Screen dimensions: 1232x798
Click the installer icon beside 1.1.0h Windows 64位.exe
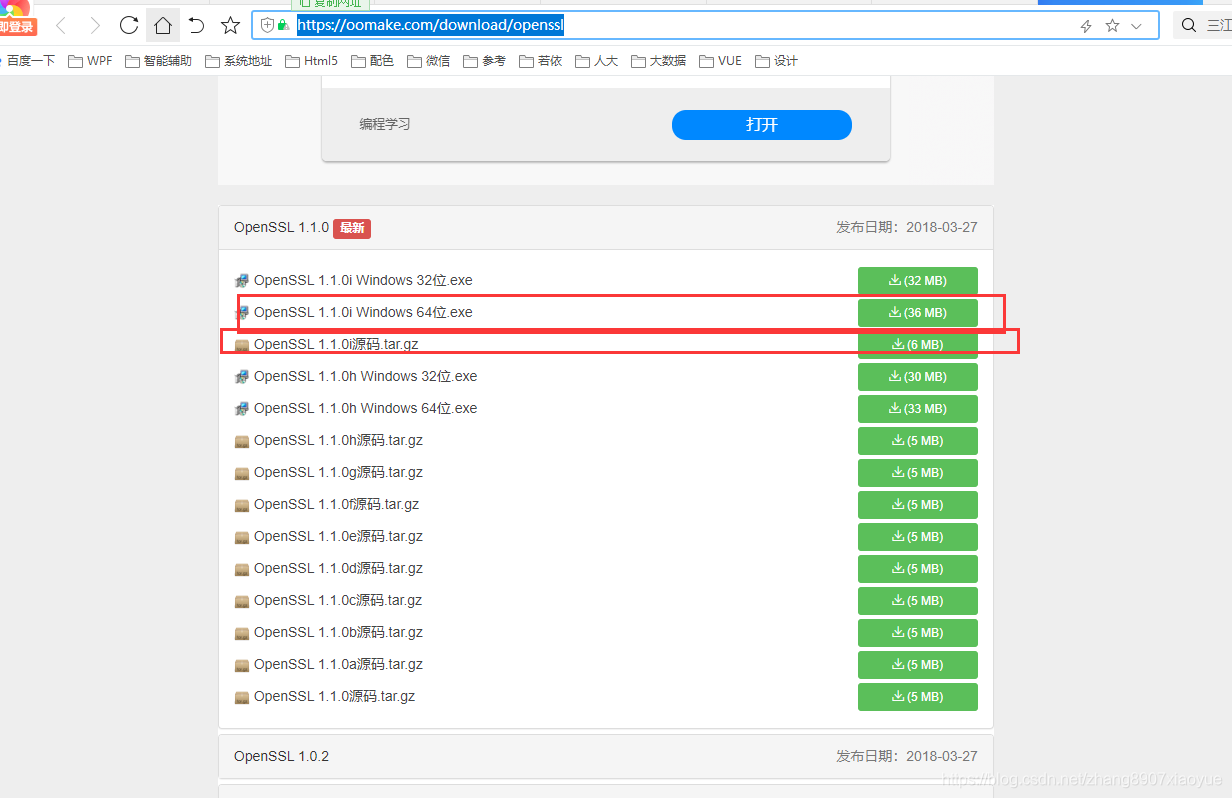(241, 409)
